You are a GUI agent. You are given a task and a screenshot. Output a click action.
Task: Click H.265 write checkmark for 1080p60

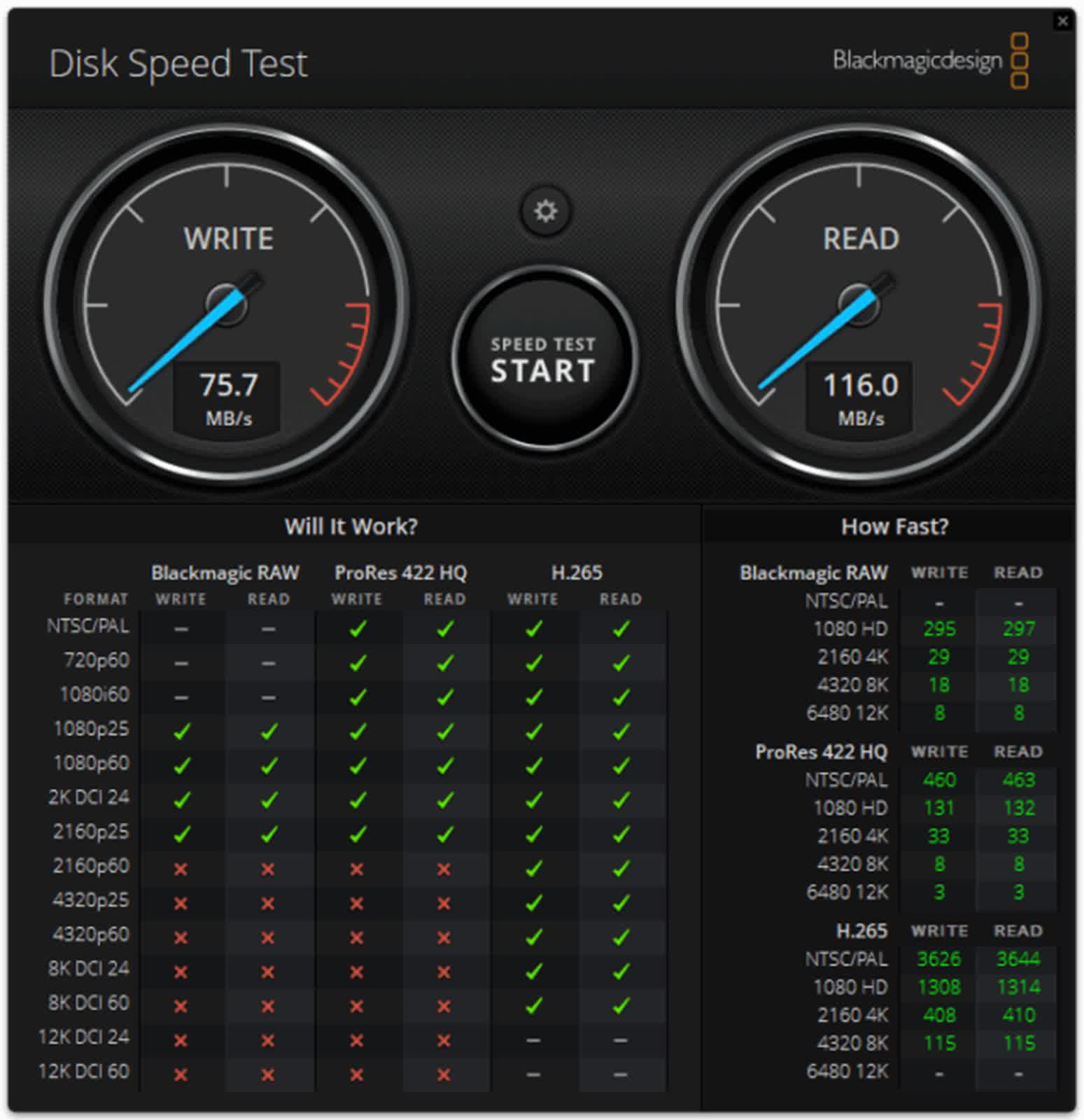(534, 766)
